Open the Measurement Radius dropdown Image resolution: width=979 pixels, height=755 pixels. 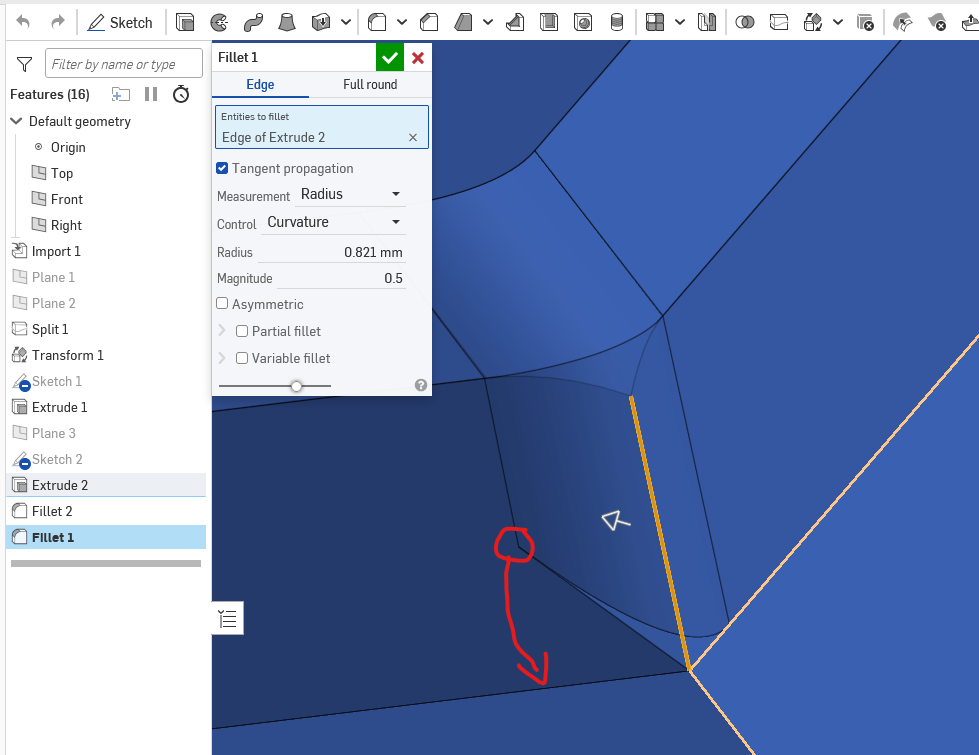point(351,194)
